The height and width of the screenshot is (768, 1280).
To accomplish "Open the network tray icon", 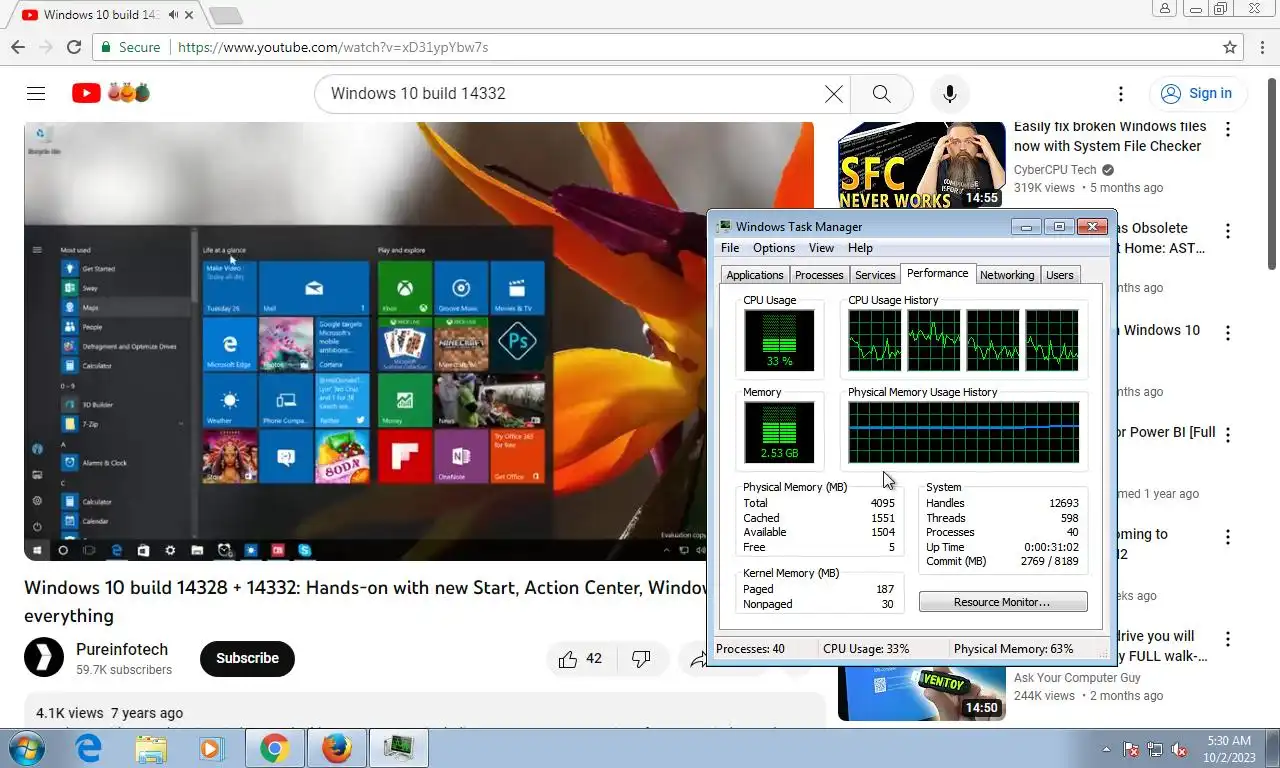I will 1155,749.
